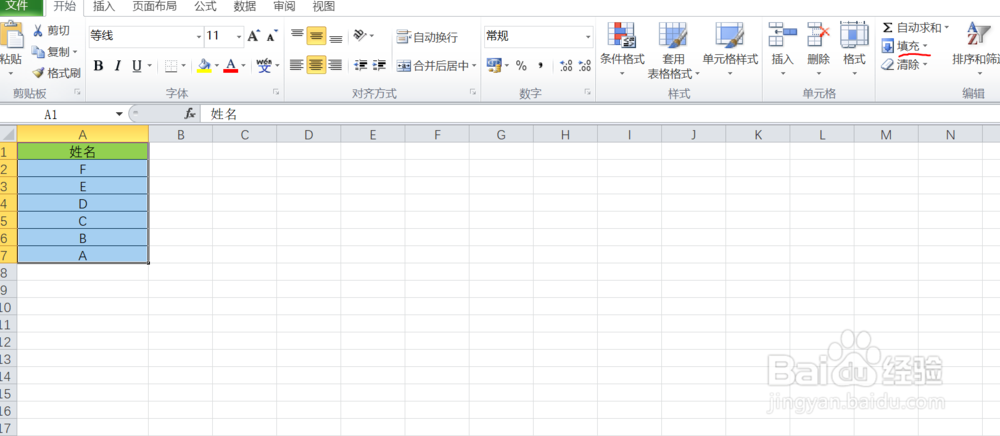Toggle italic formatting
This screenshot has height=436, width=1000.
(117, 66)
